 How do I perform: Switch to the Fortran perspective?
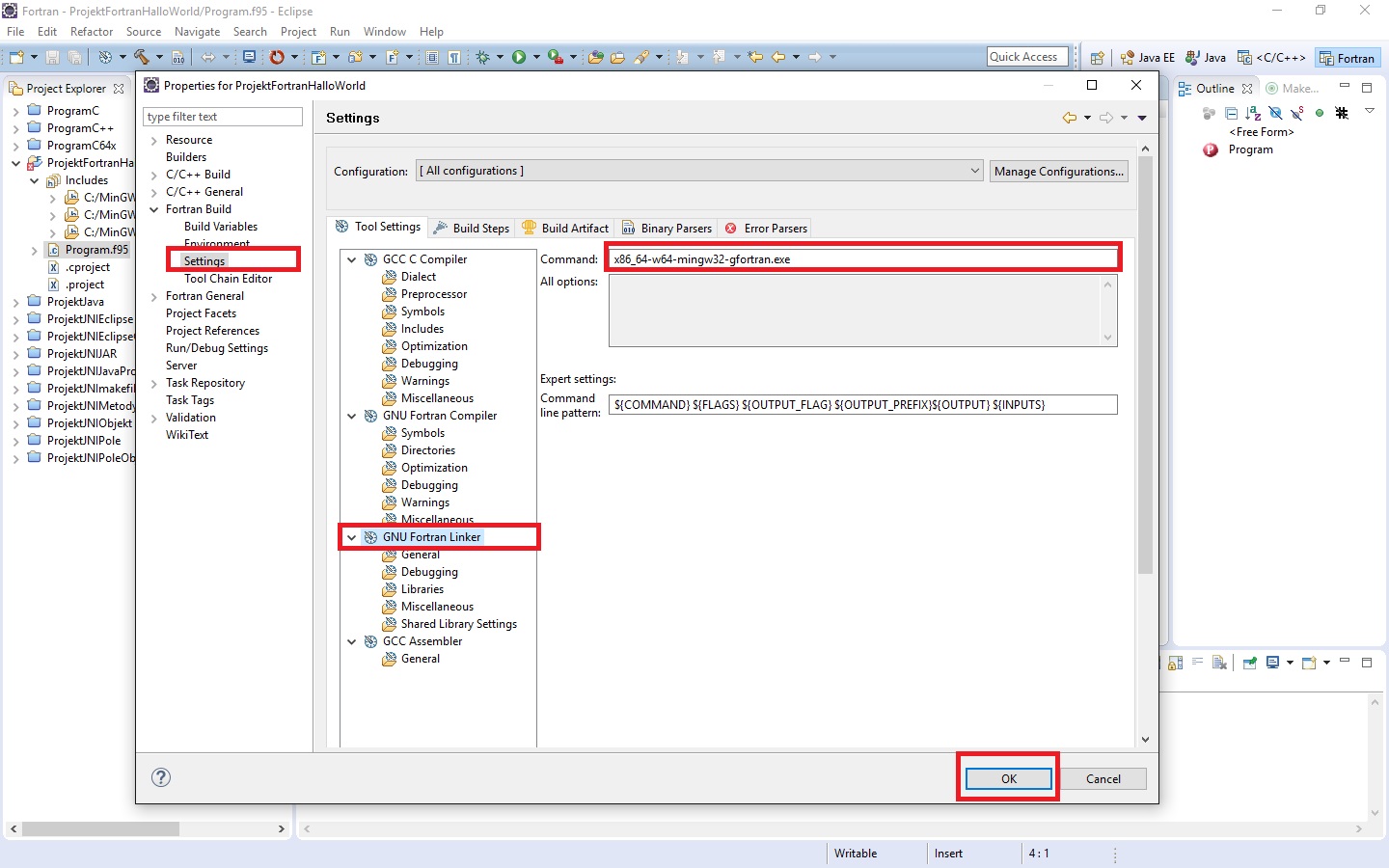[x=1347, y=58]
